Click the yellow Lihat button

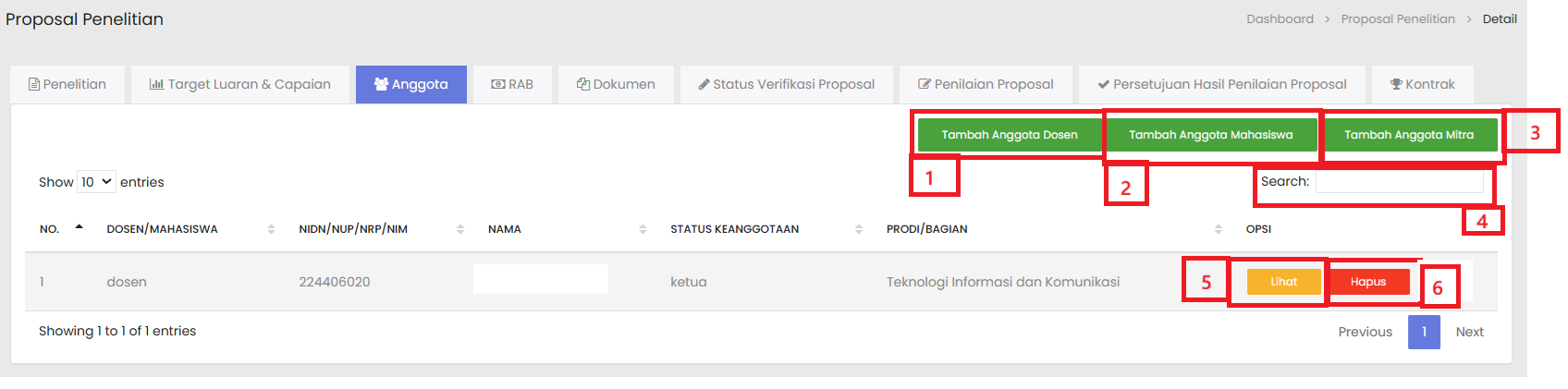[x=1283, y=282]
